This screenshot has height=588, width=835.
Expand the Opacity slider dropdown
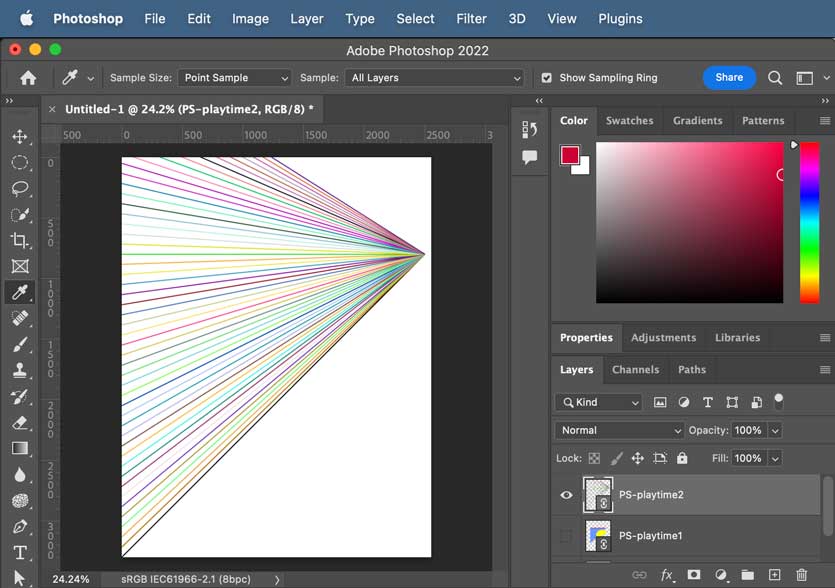(775, 430)
